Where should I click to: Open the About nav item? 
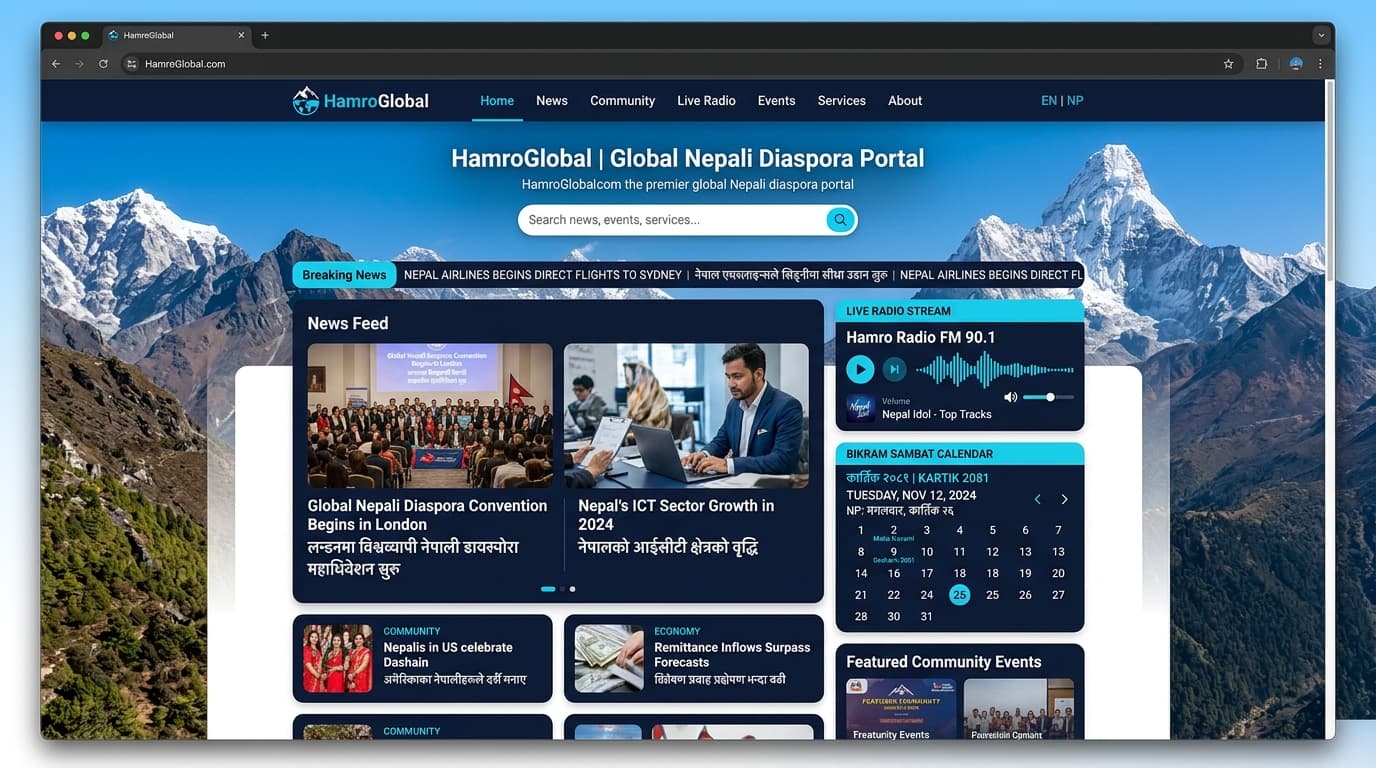[x=905, y=101]
